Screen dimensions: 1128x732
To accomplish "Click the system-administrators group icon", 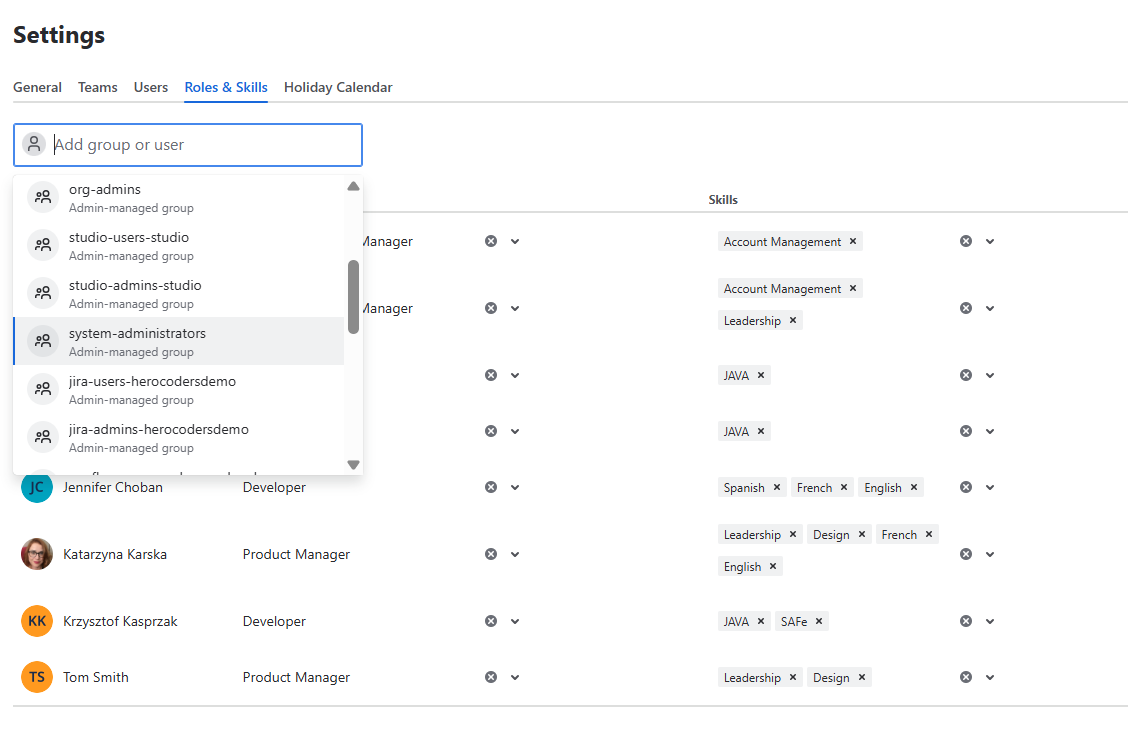I will 43,341.
